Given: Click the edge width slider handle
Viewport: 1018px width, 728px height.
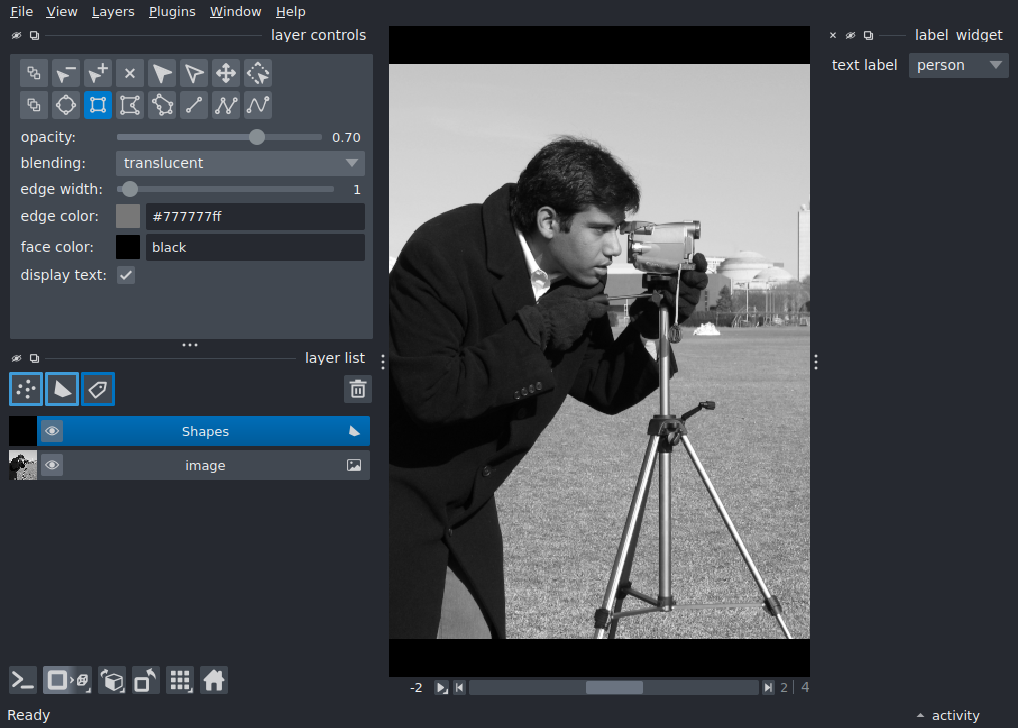Looking at the screenshot, I should 130,189.
